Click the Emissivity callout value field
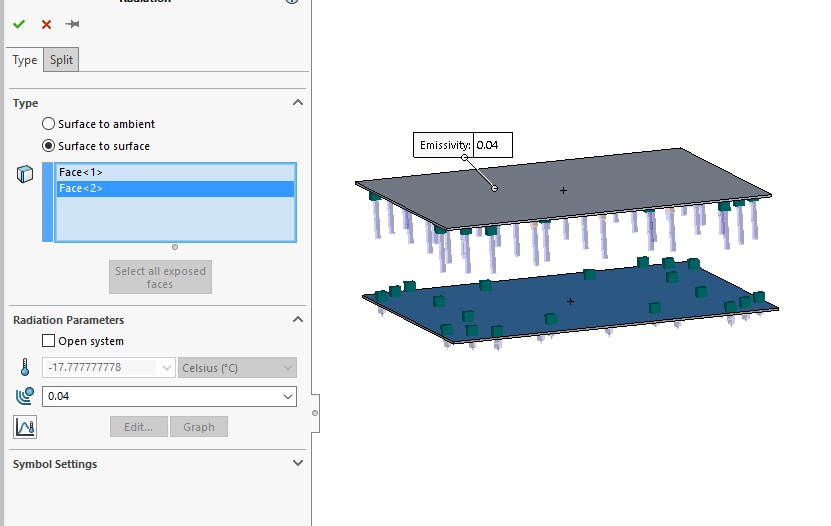Image resolution: width=831 pixels, height=526 pixels. point(493,145)
